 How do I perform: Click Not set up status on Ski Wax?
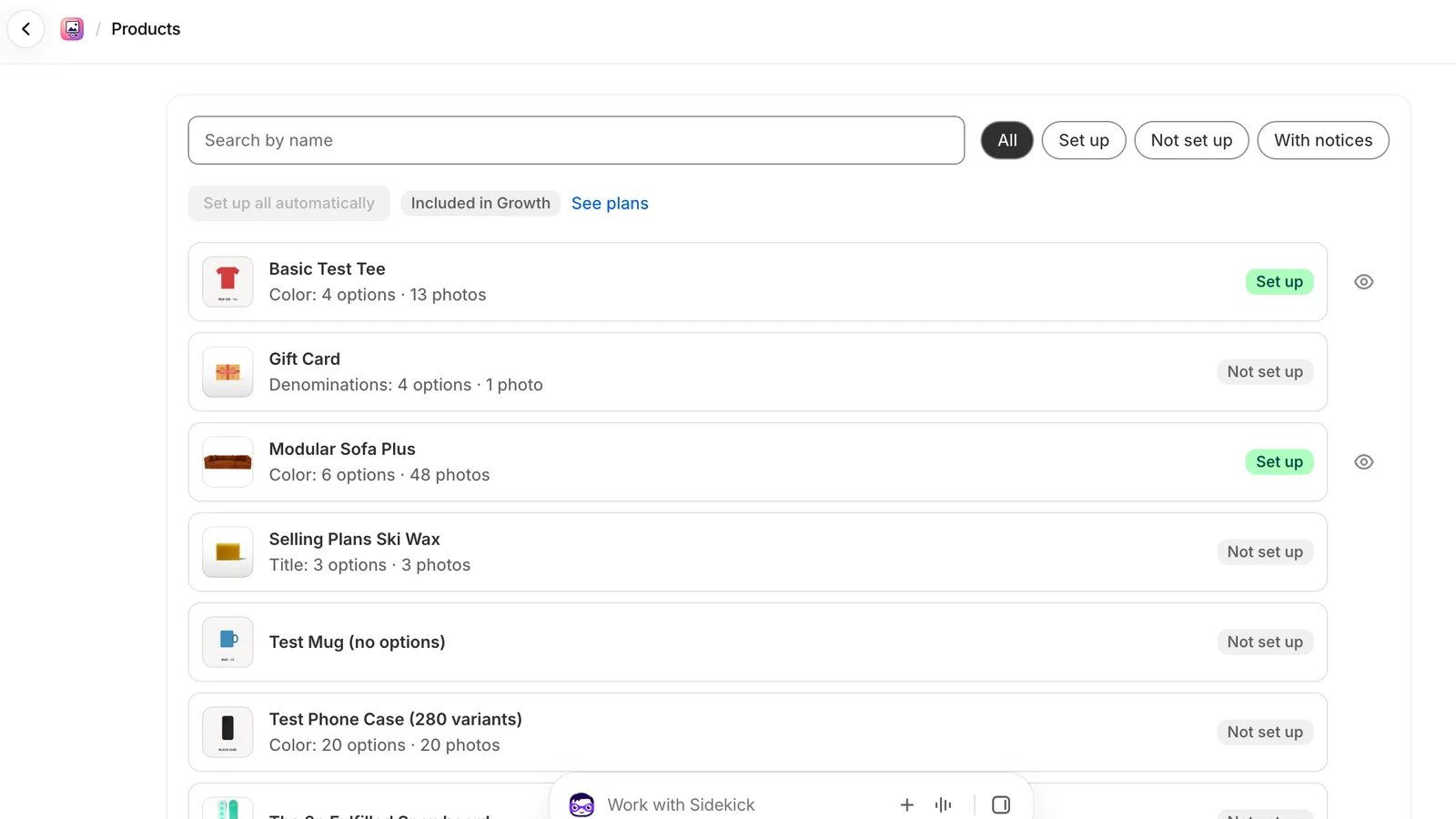click(x=1265, y=551)
